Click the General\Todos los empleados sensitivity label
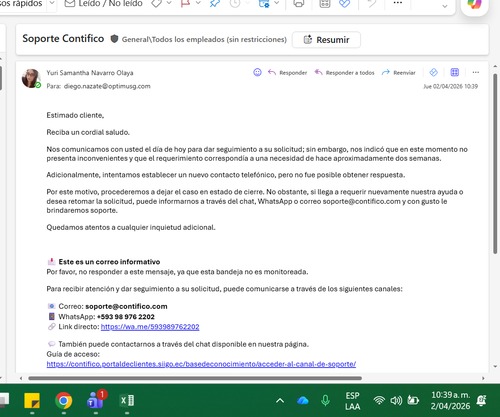The width and height of the screenshot is (500, 417). [x=204, y=39]
